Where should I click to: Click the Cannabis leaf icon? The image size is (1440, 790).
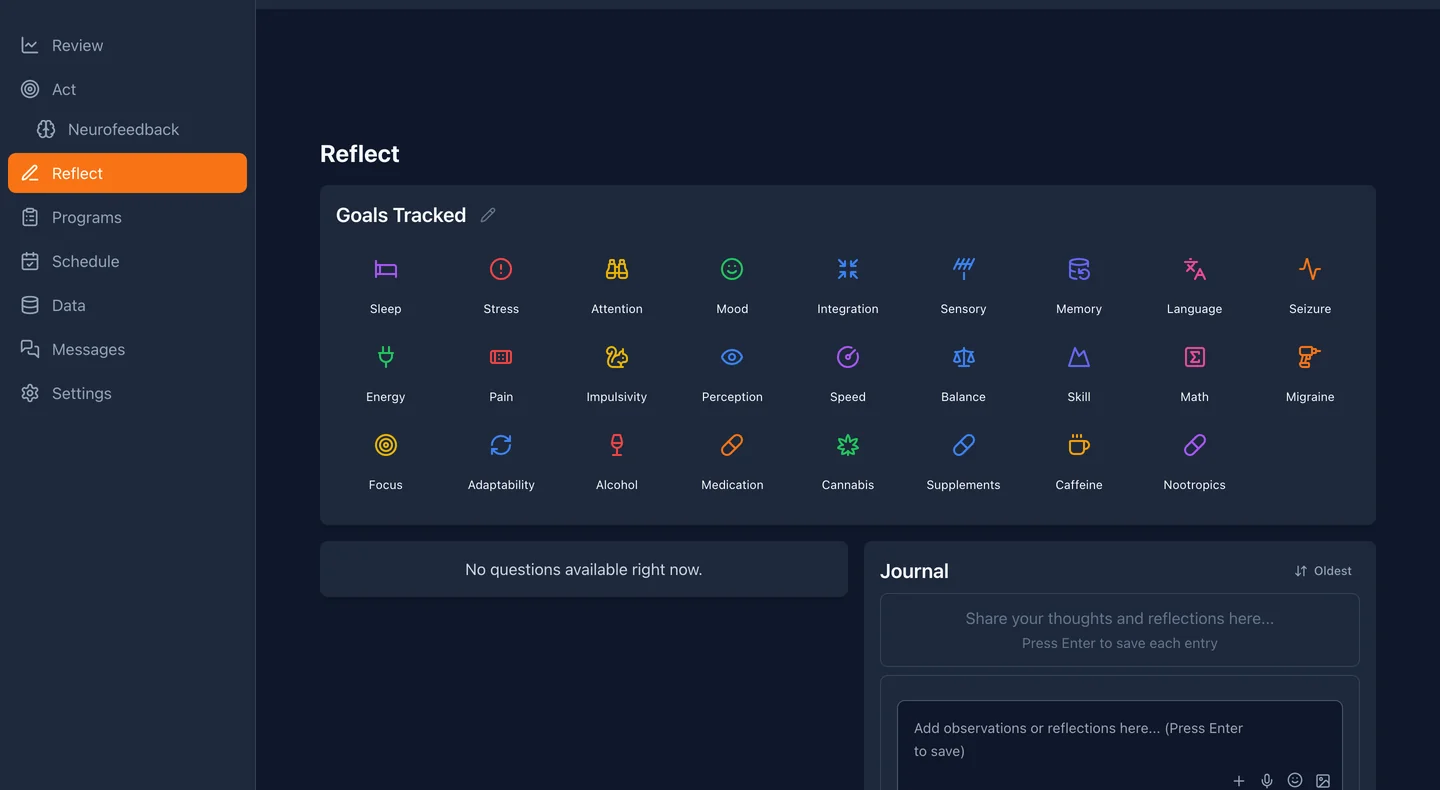pyautogui.click(x=848, y=445)
